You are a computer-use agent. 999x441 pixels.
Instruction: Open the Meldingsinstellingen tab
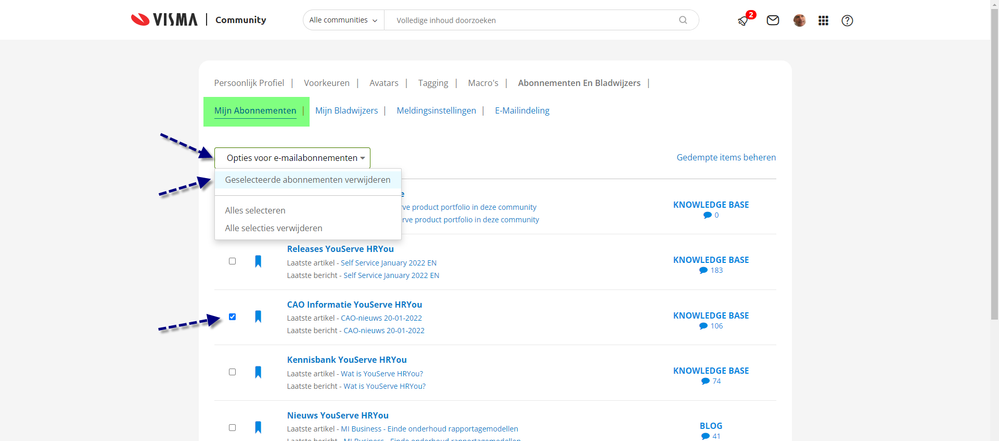tap(436, 111)
